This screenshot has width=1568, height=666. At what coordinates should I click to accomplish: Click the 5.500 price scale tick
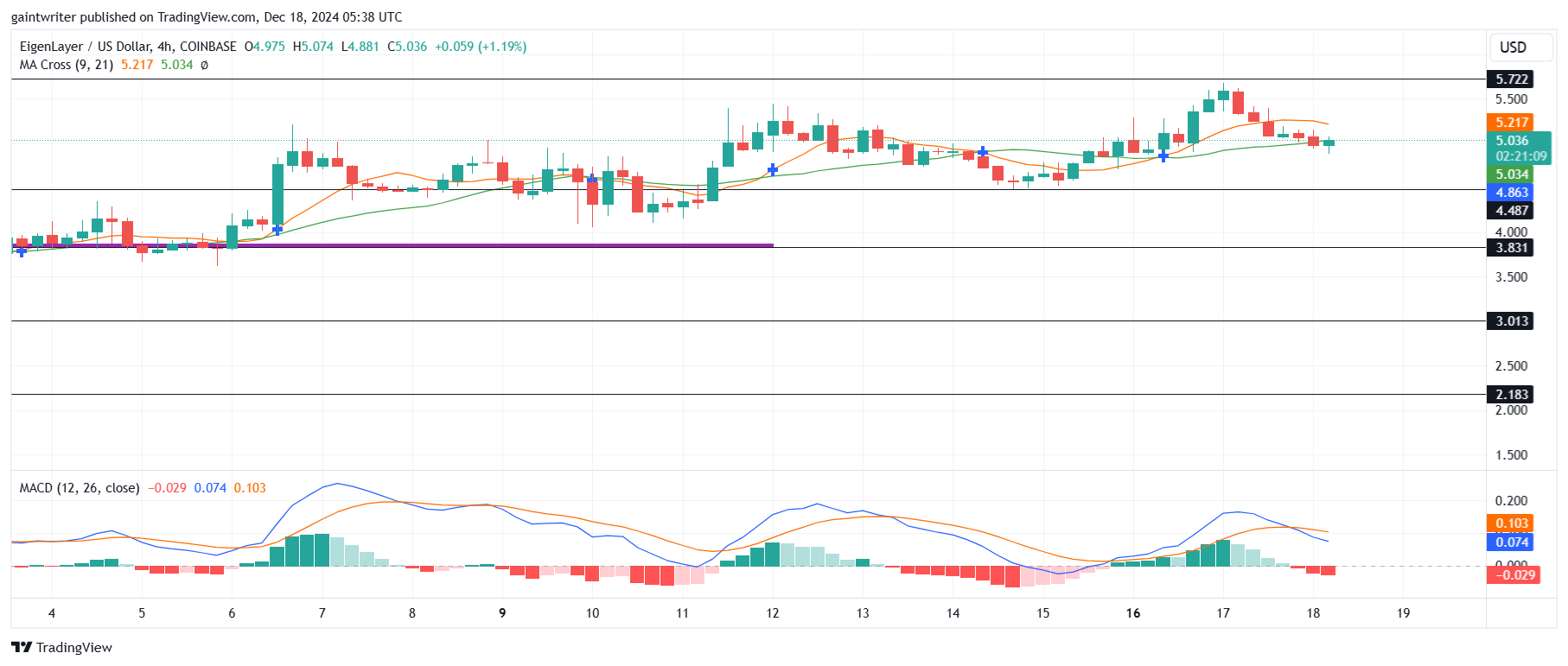point(1512,99)
